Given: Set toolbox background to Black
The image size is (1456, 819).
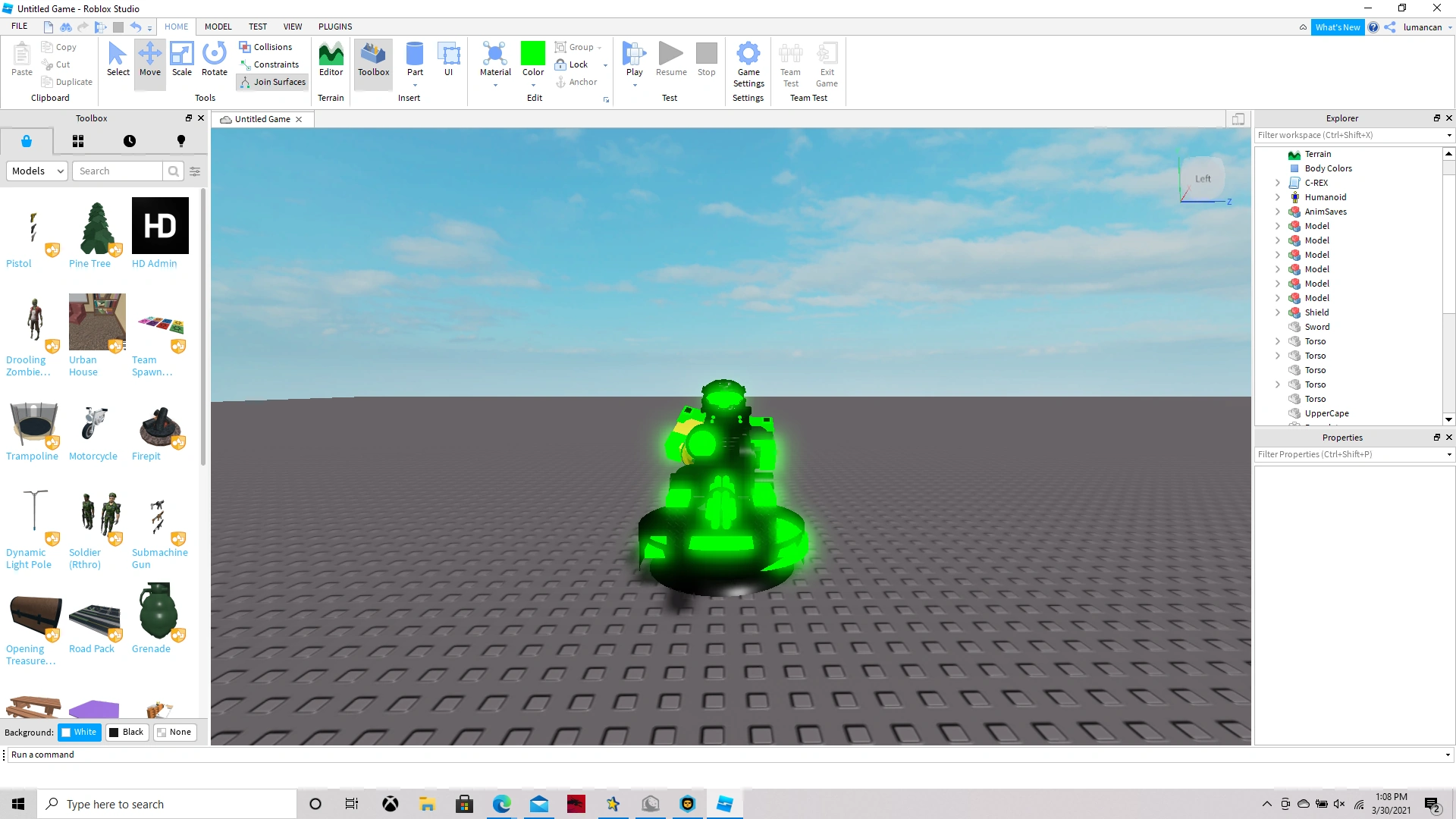Looking at the screenshot, I should [127, 732].
